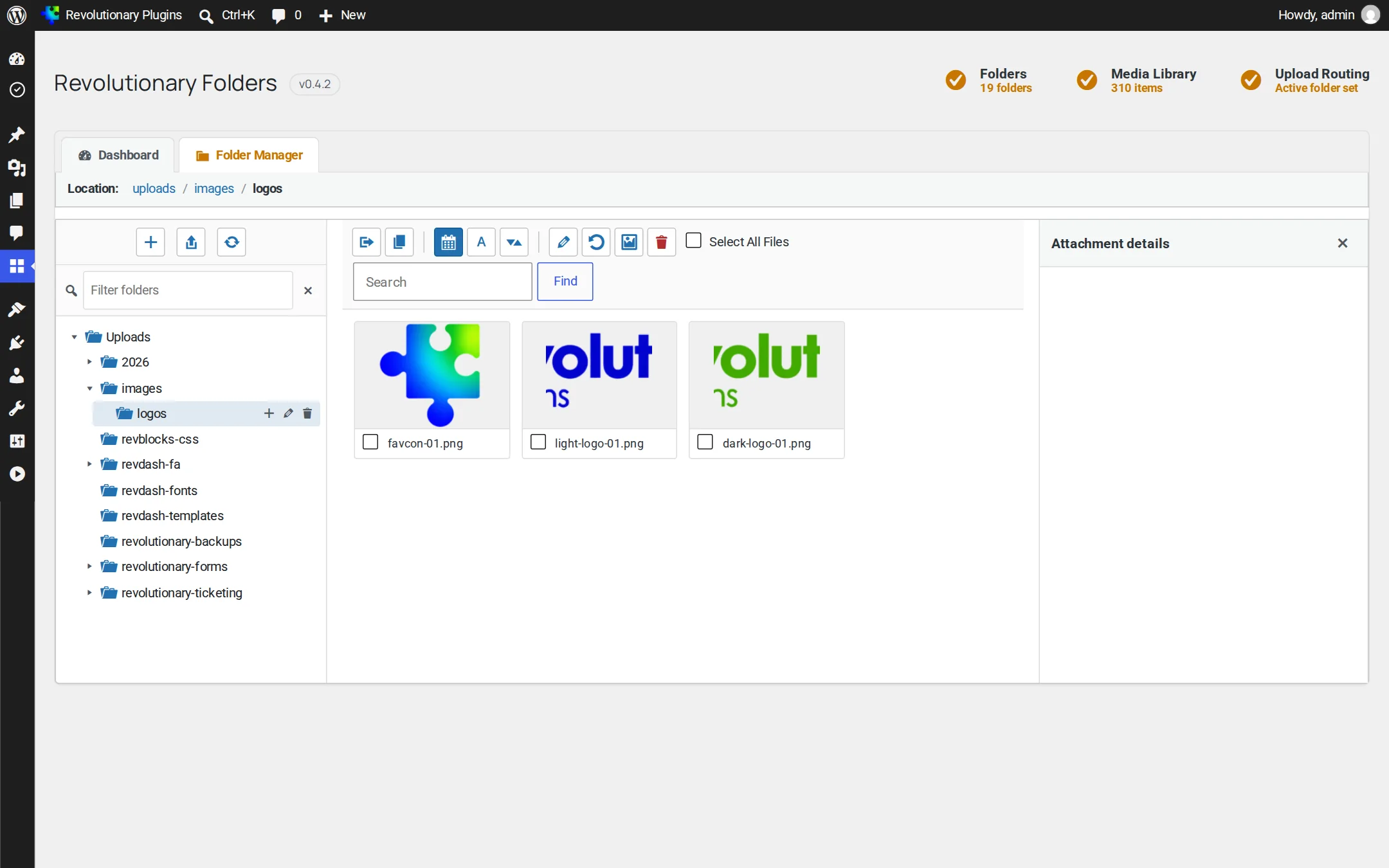The image size is (1389, 868).
Task: Click the copy files icon
Action: coord(399,242)
